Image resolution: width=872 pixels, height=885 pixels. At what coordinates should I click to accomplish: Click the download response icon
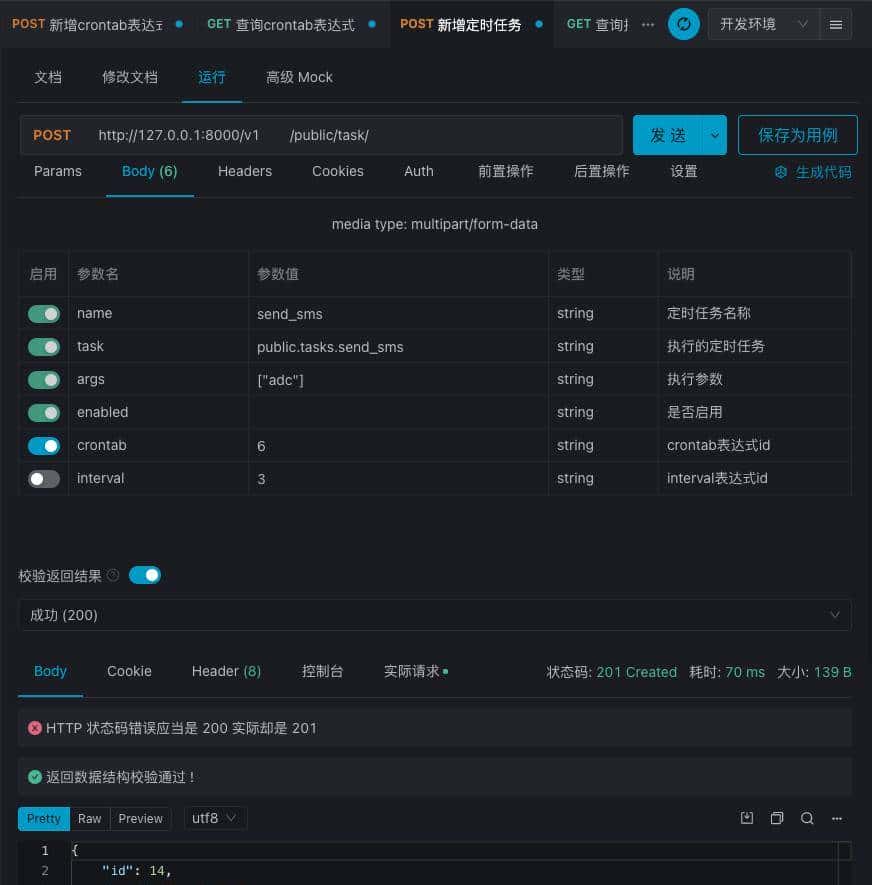pos(746,818)
